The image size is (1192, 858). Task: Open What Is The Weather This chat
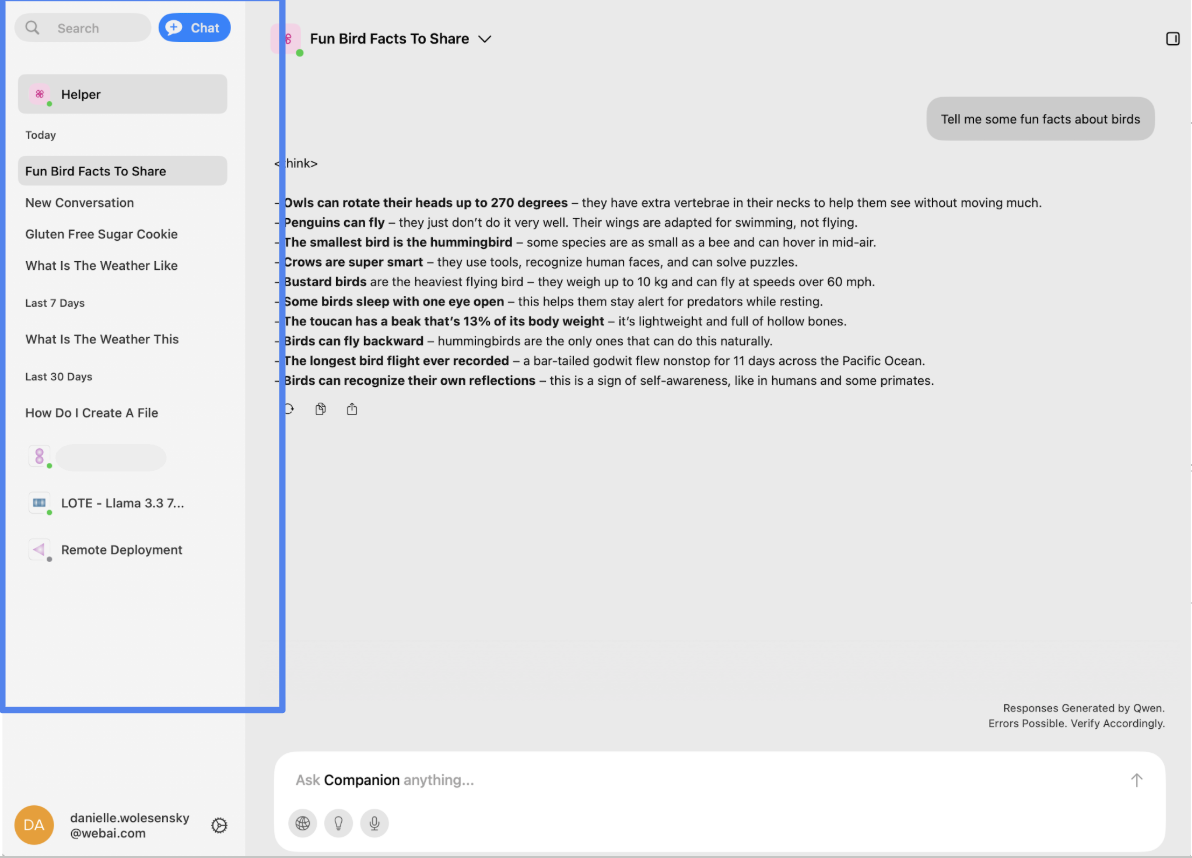coord(102,339)
